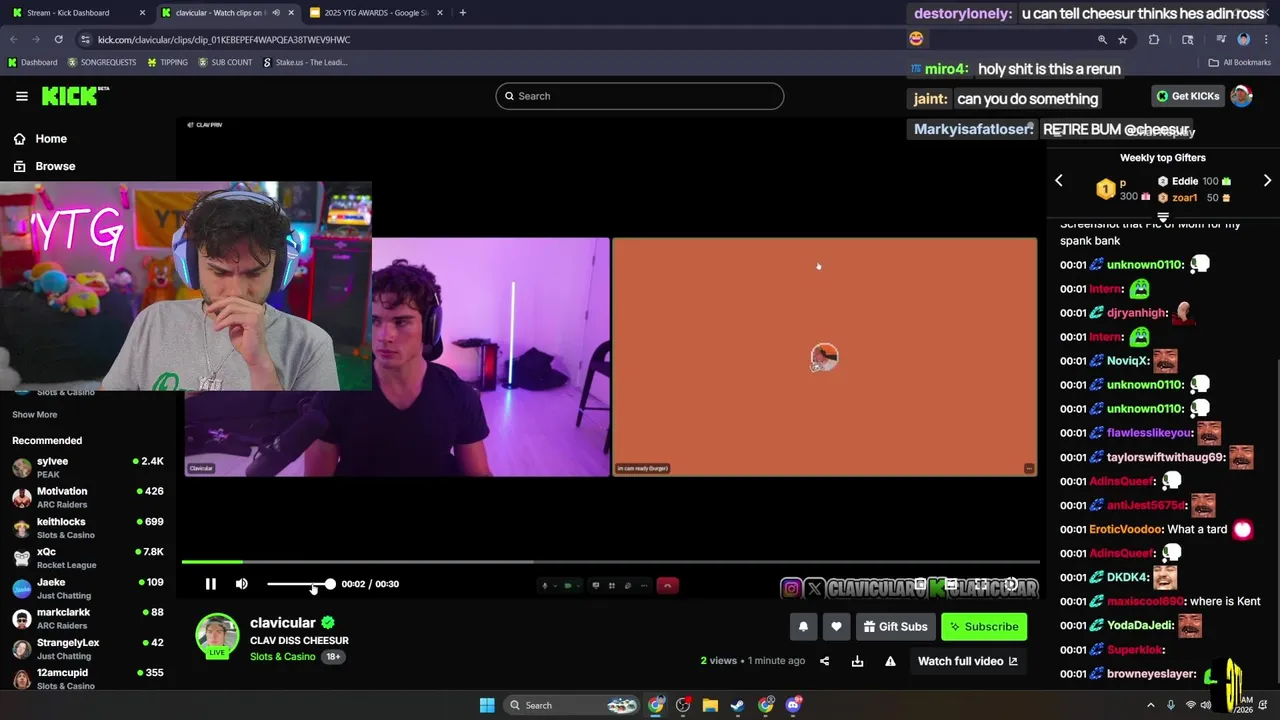This screenshot has width=1280, height=720.
Task: Click the green Subscribe button
Action: click(x=984, y=627)
